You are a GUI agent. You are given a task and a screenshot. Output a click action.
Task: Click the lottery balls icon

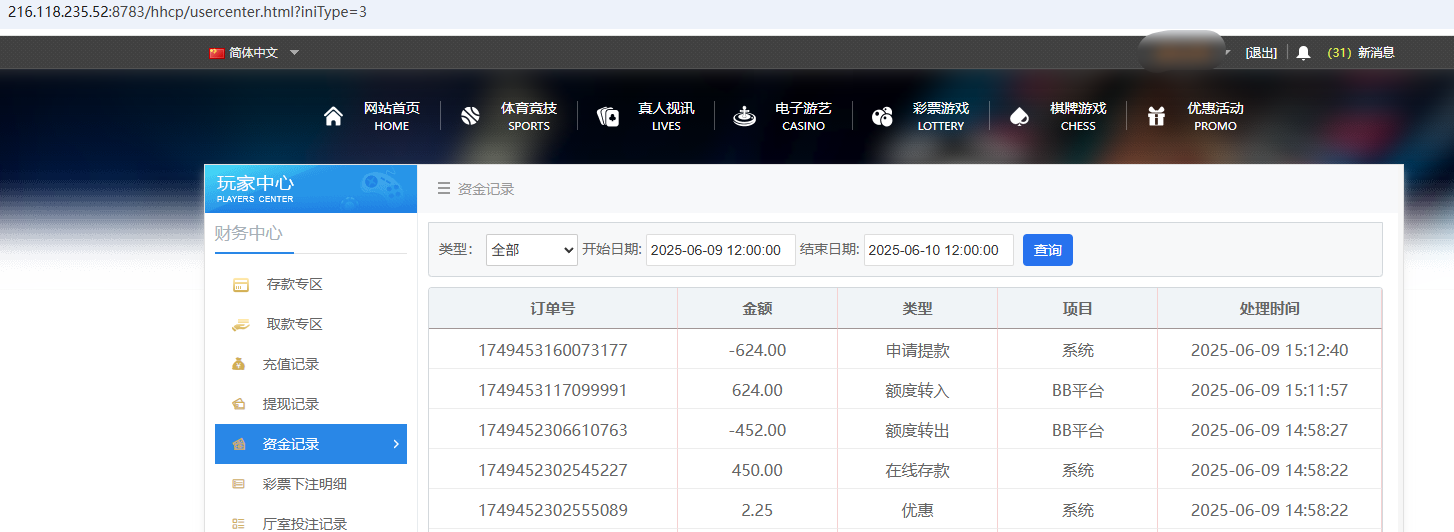[x=881, y=117]
